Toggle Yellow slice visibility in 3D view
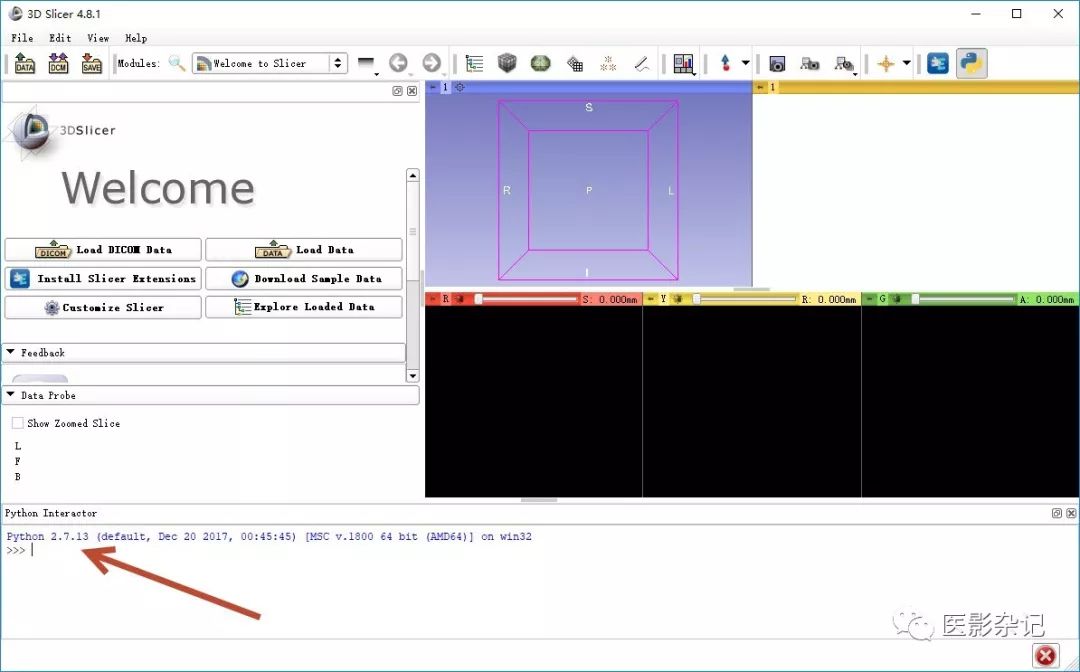The width and height of the screenshot is (1080, 672). [678, 299]
